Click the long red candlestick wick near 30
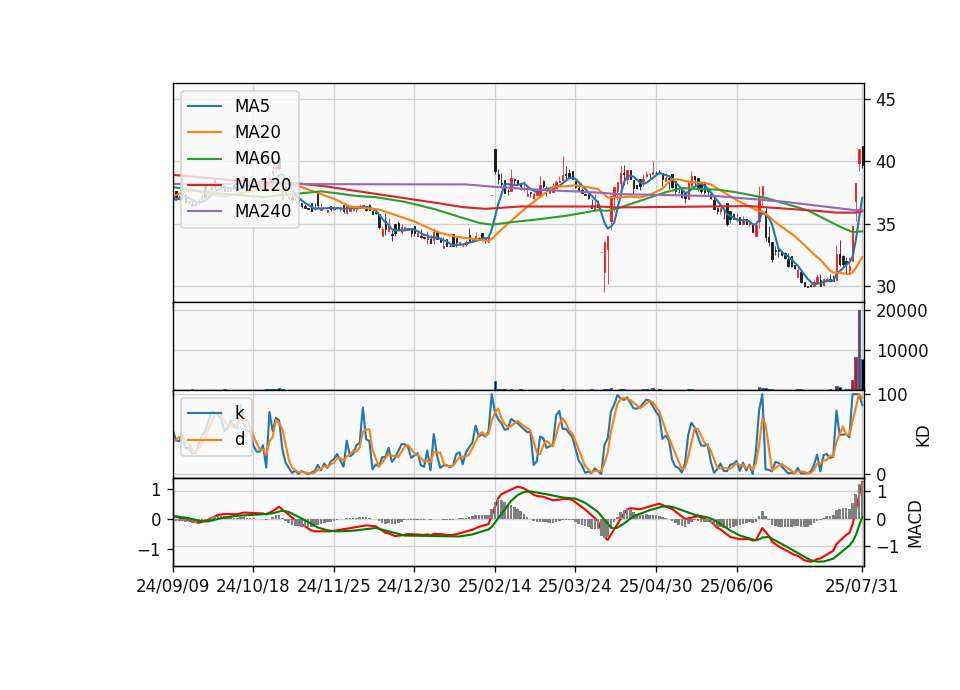The width and height of the screenshot is (960, 690). 605,266
